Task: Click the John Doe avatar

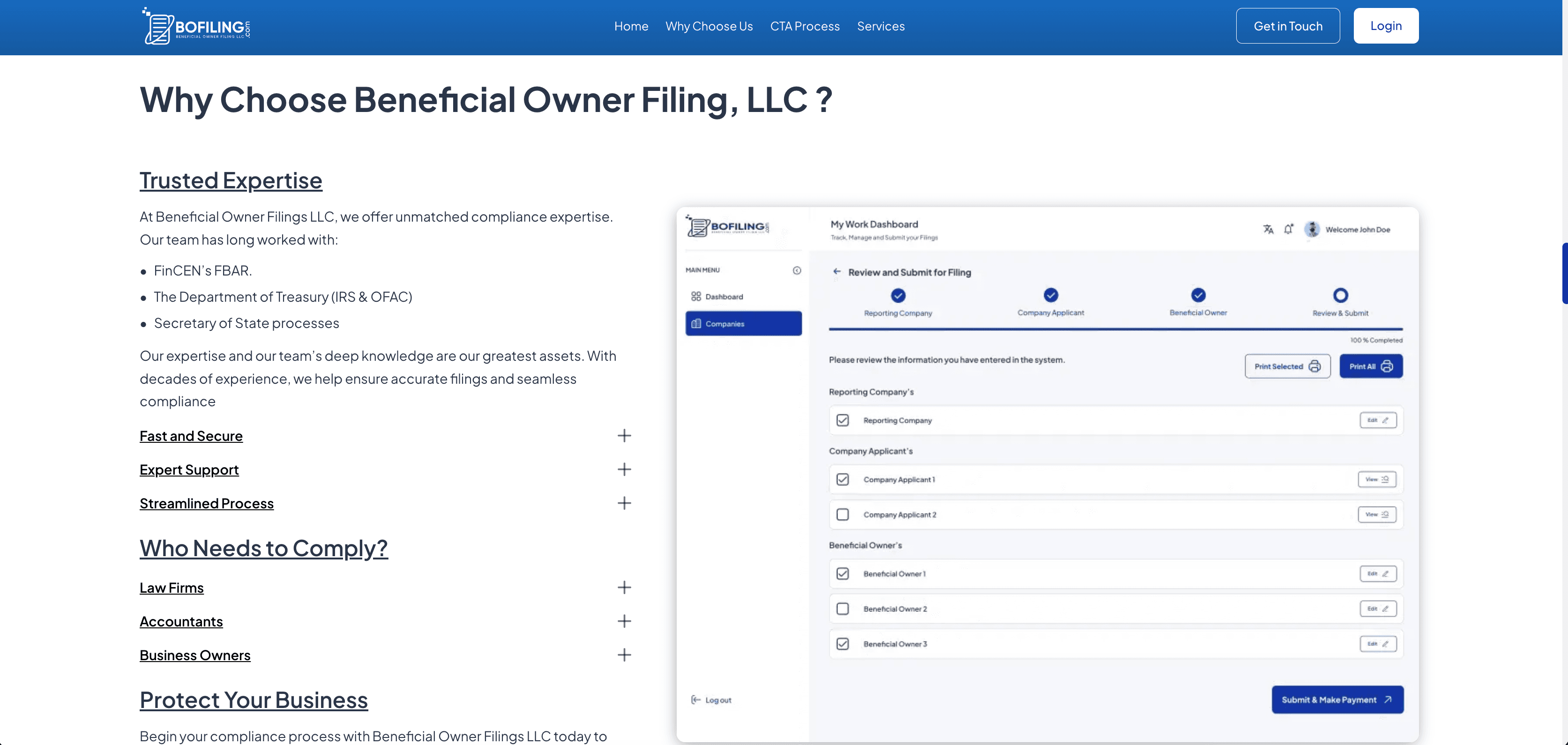Action: [x=1312, y=230]
